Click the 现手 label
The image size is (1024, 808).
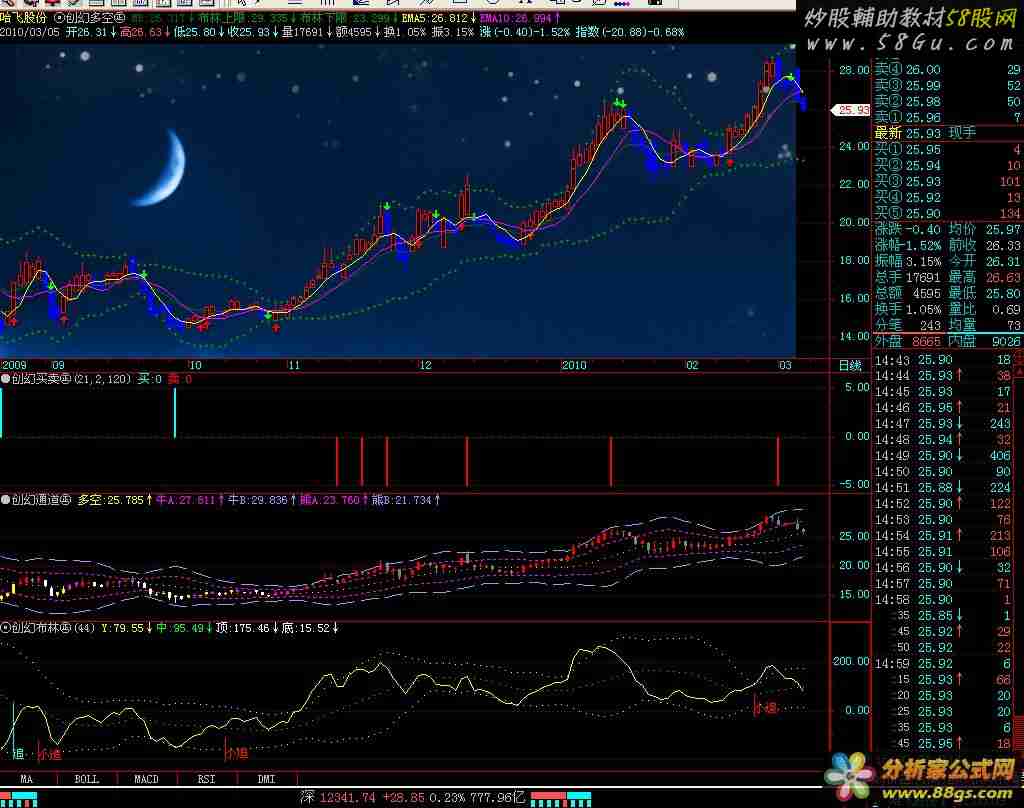962,133
